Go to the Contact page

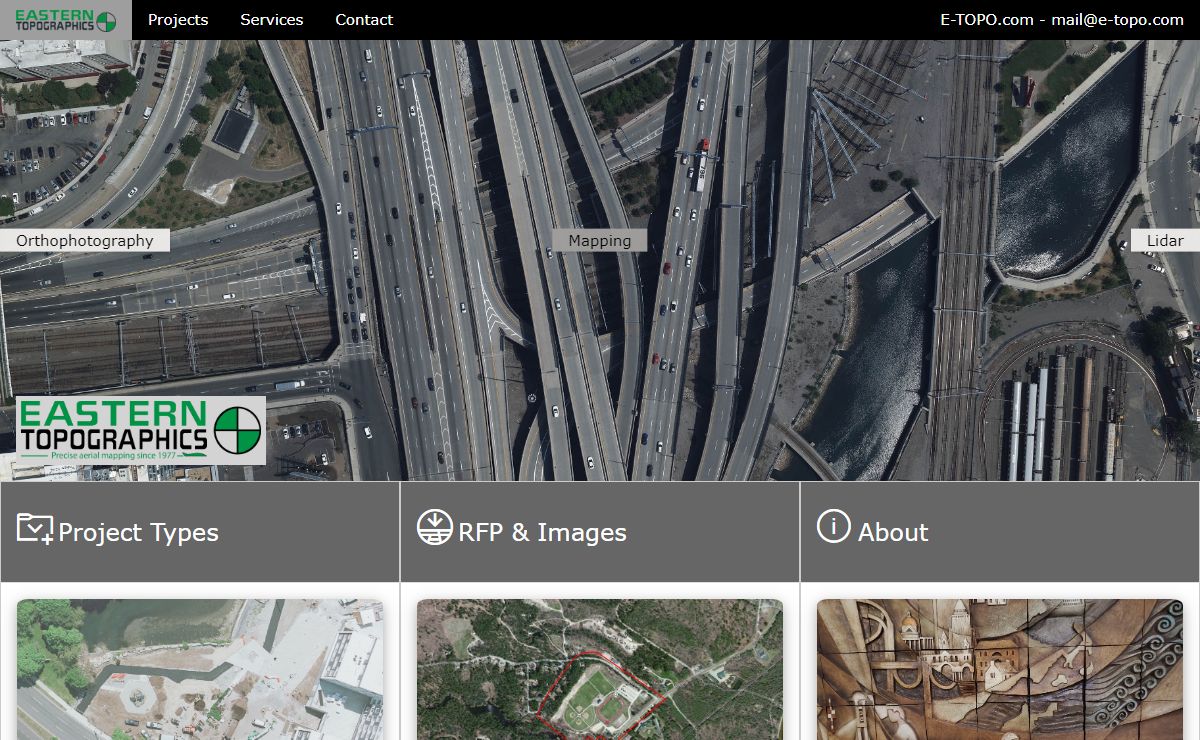(364, 20)
